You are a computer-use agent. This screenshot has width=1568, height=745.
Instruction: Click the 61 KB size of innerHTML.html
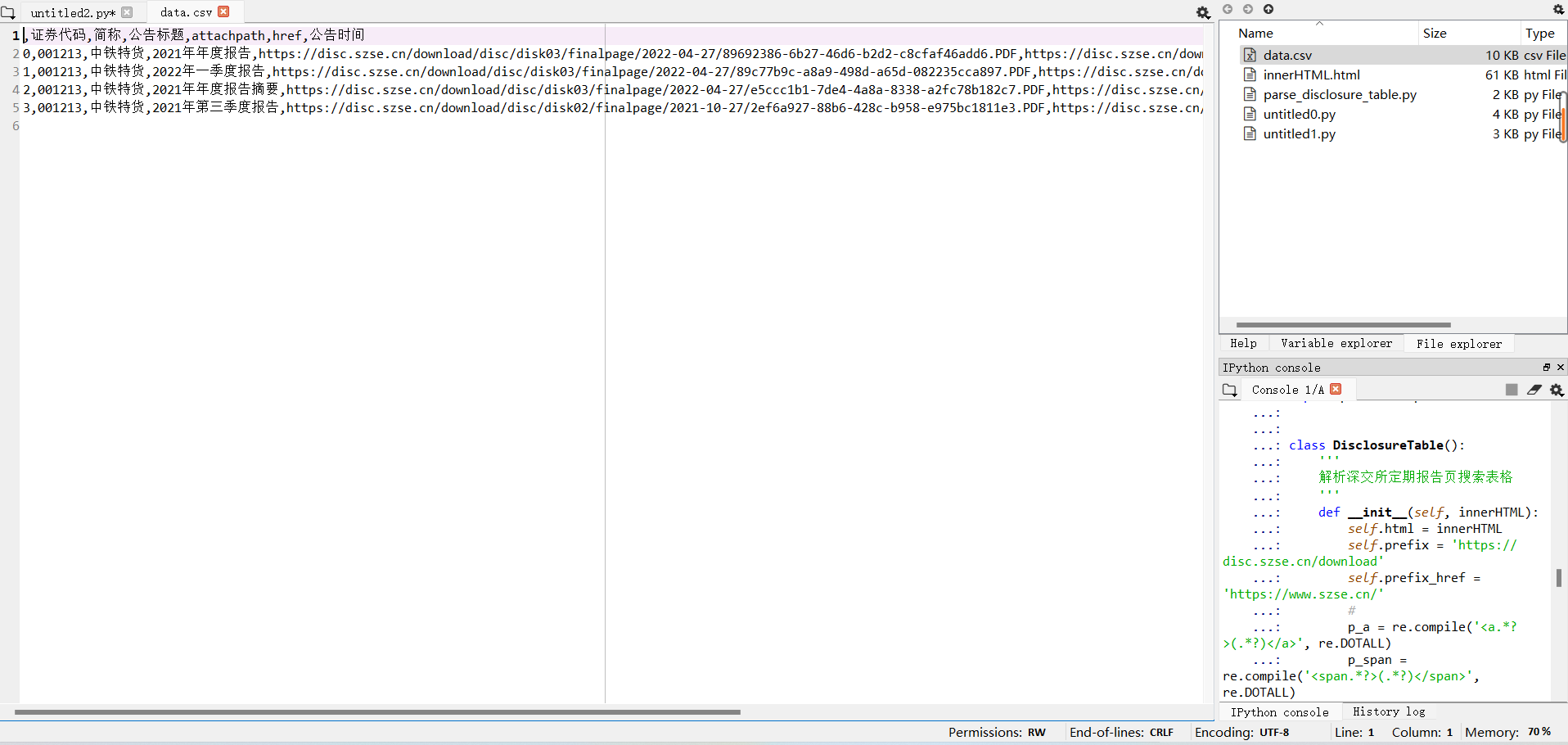[1502, 74]
